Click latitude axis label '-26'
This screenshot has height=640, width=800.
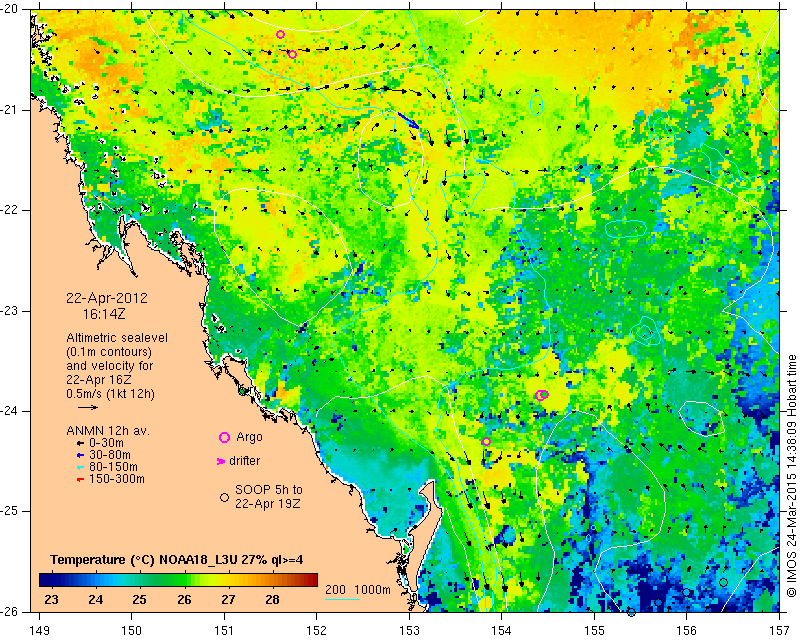[9, 612]
